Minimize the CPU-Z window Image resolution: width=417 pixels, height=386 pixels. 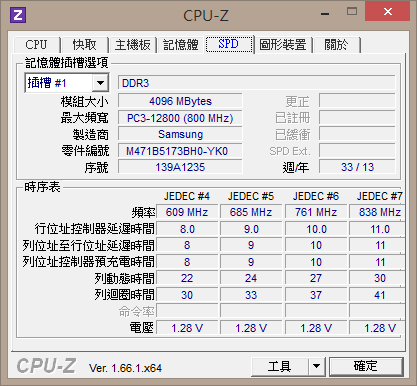pos(325,14)
